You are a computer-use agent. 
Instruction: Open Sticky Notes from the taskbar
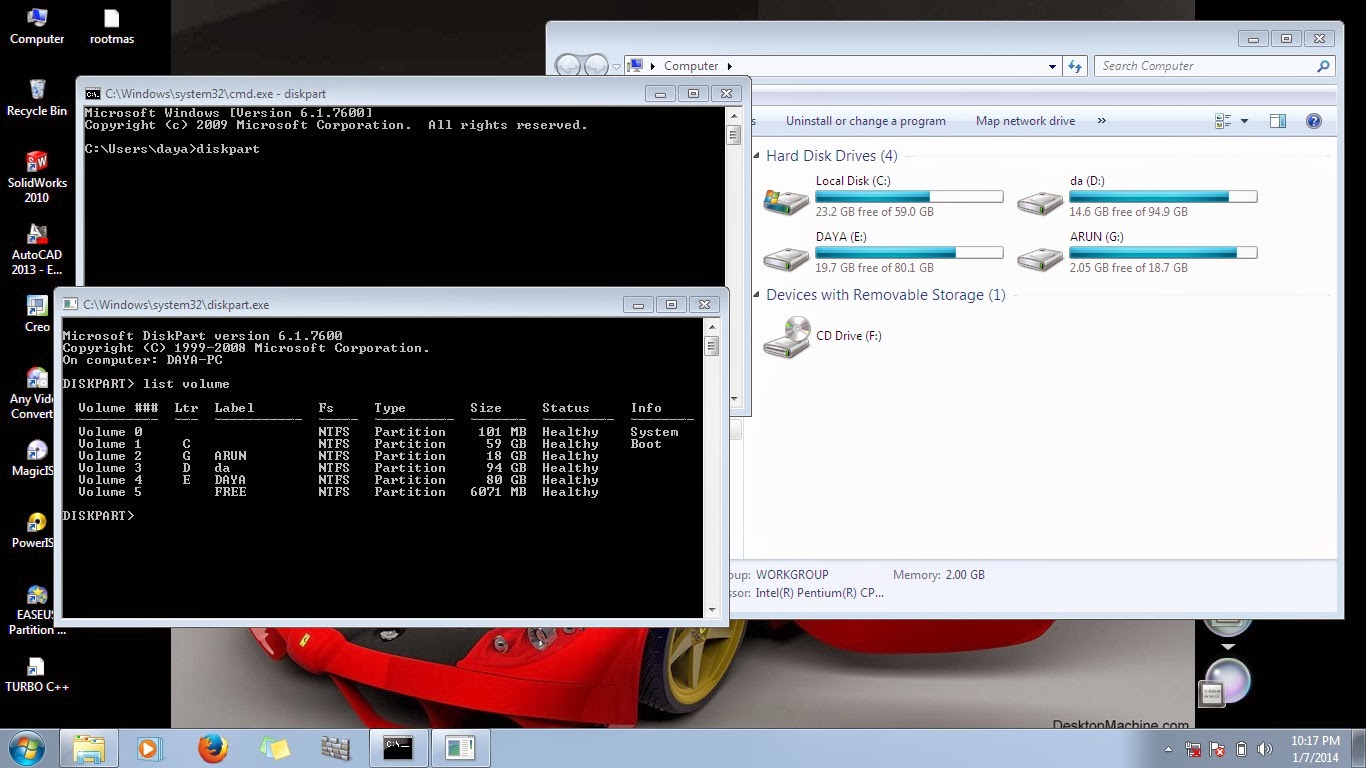(x=274, y=748)
